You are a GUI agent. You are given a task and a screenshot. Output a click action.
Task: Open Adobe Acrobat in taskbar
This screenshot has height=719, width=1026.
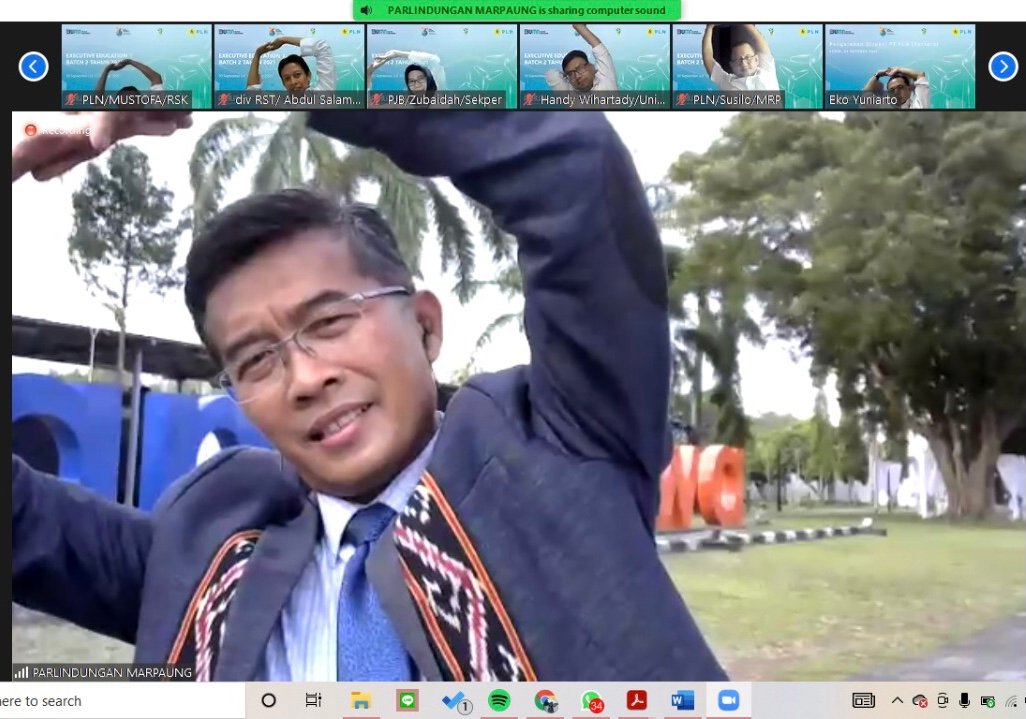click(x=637, y=701)
